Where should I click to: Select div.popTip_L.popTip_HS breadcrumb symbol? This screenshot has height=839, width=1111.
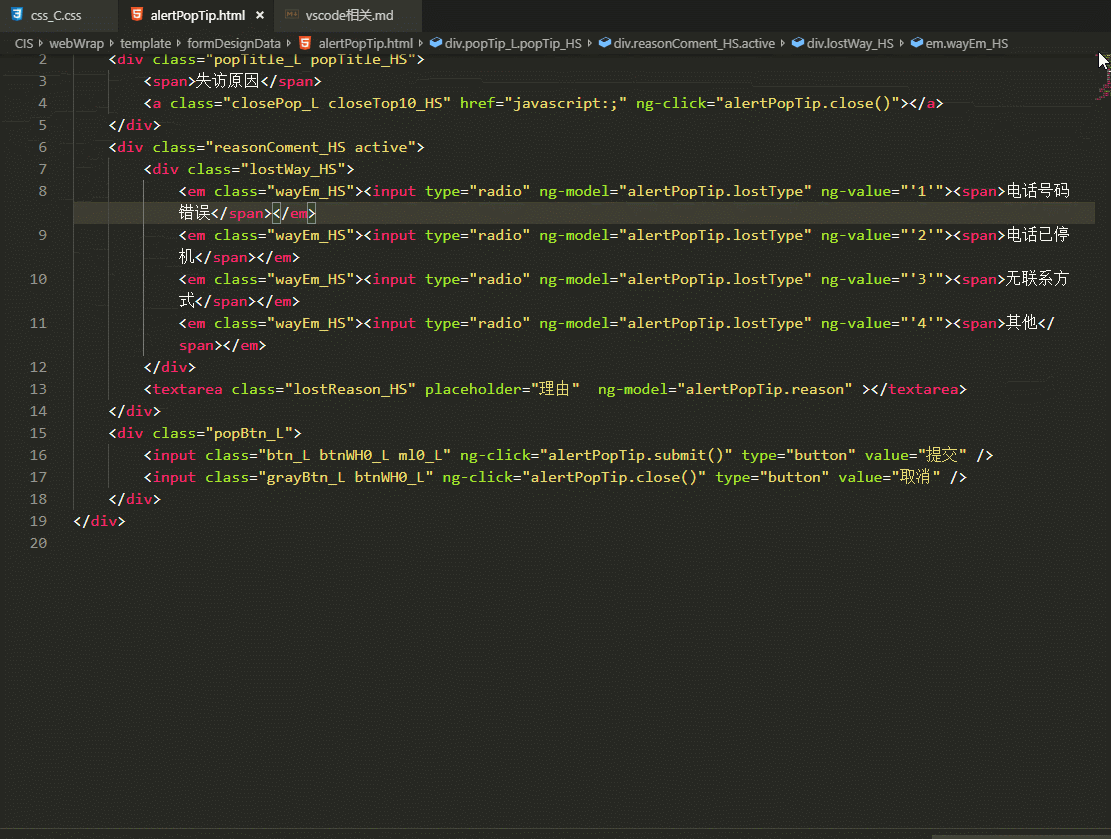[513, 43]
